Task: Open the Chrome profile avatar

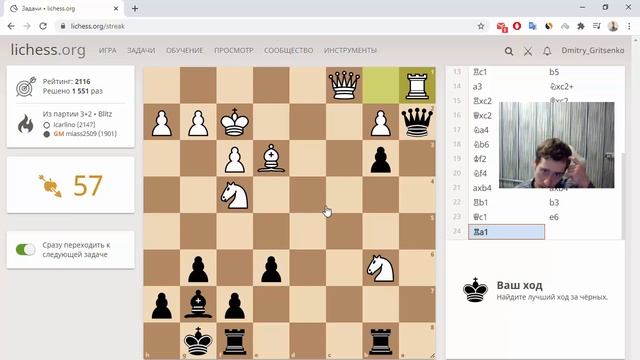Action: [x=613, y=26]
